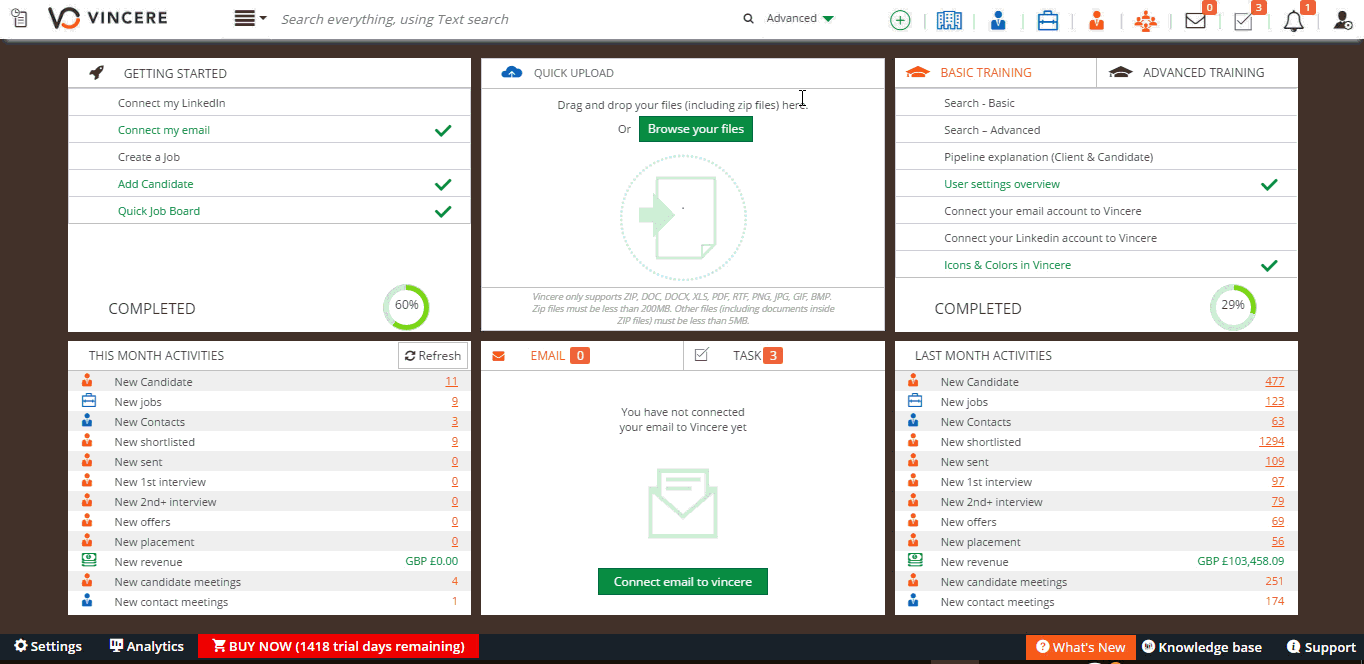Image resolution: width=1364 pixels, height=664 pixels.
Task: Click Connect my LinkedIn
Action: [171, 103]
